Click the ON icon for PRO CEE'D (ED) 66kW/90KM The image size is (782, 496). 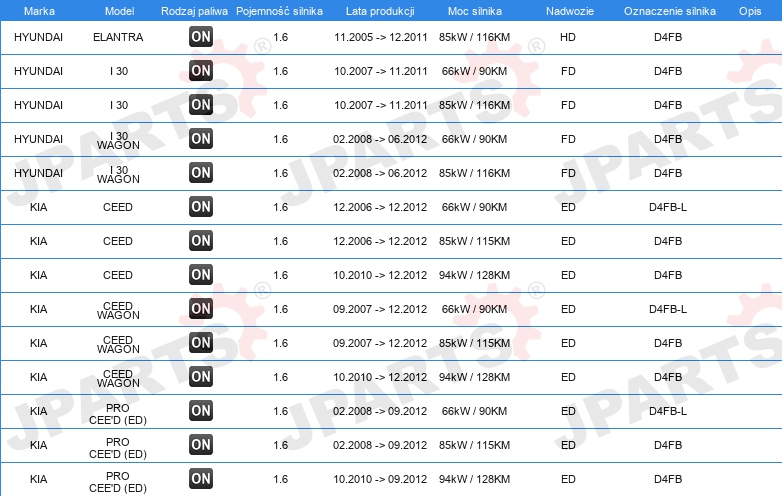pyautogui.click(x=201, y=411)
